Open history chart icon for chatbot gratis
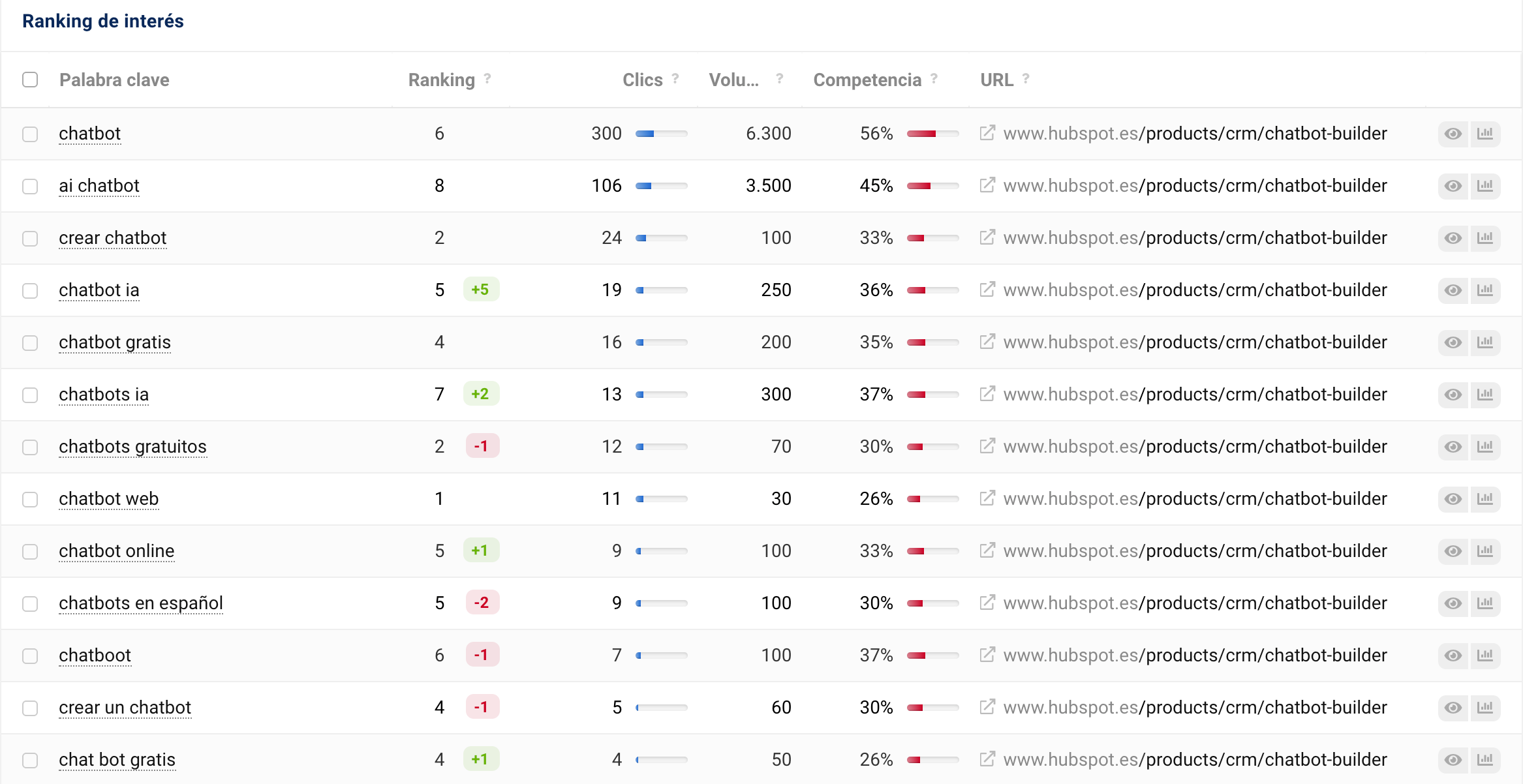Viewport: 1523px width, 784px height. (x=1485, y=342)
